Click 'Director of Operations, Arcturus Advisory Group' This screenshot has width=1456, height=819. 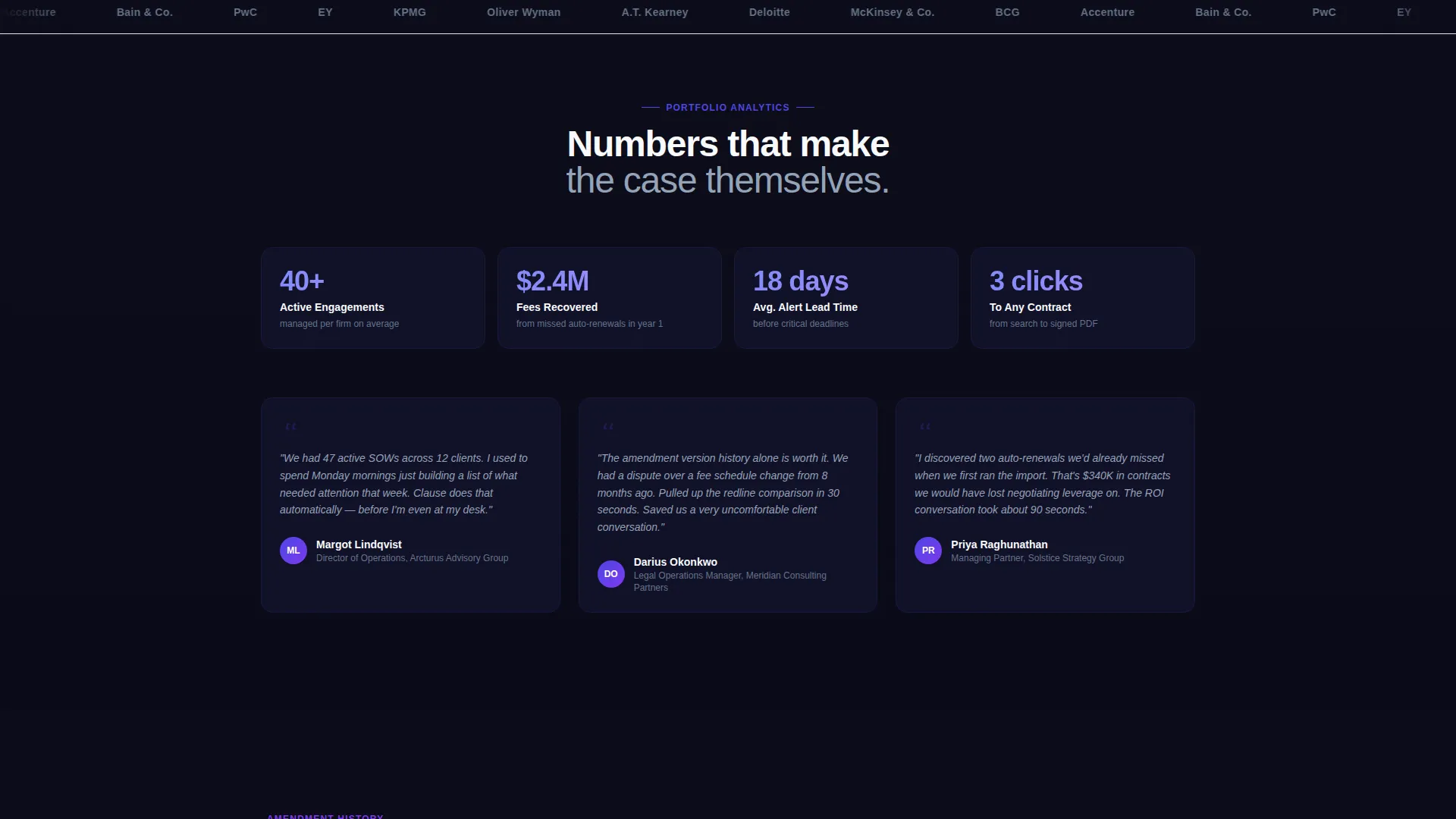412,558
